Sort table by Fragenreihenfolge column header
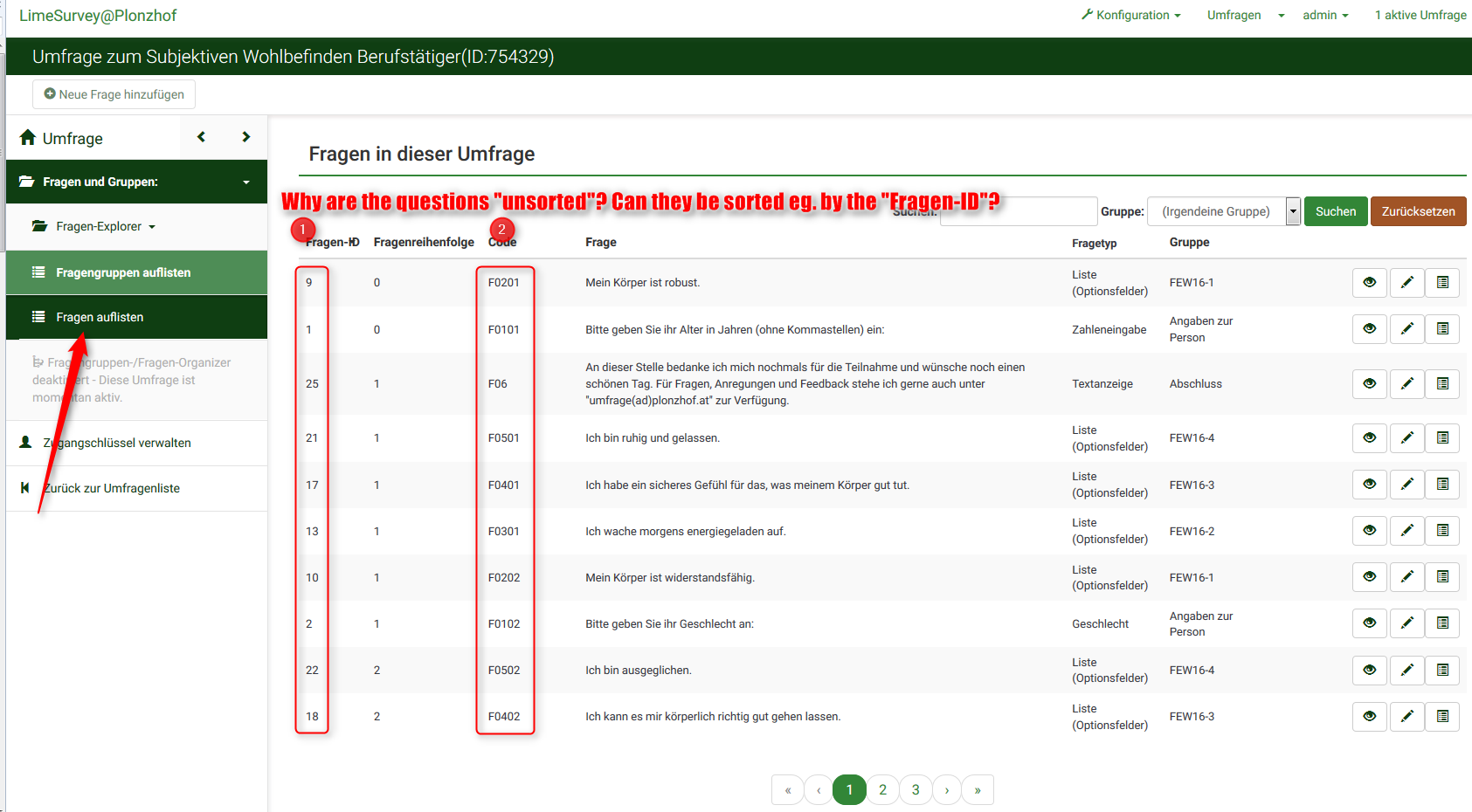 point(424,243)
